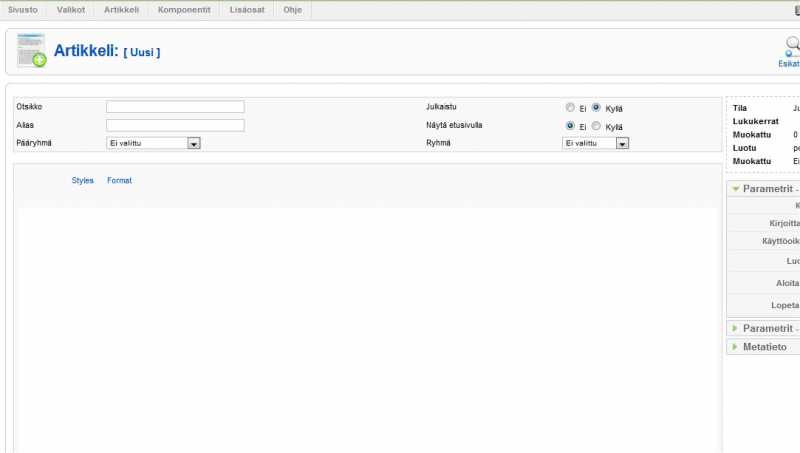
Task: Click inside the article editor text area
Action: (x=367, y=320)
